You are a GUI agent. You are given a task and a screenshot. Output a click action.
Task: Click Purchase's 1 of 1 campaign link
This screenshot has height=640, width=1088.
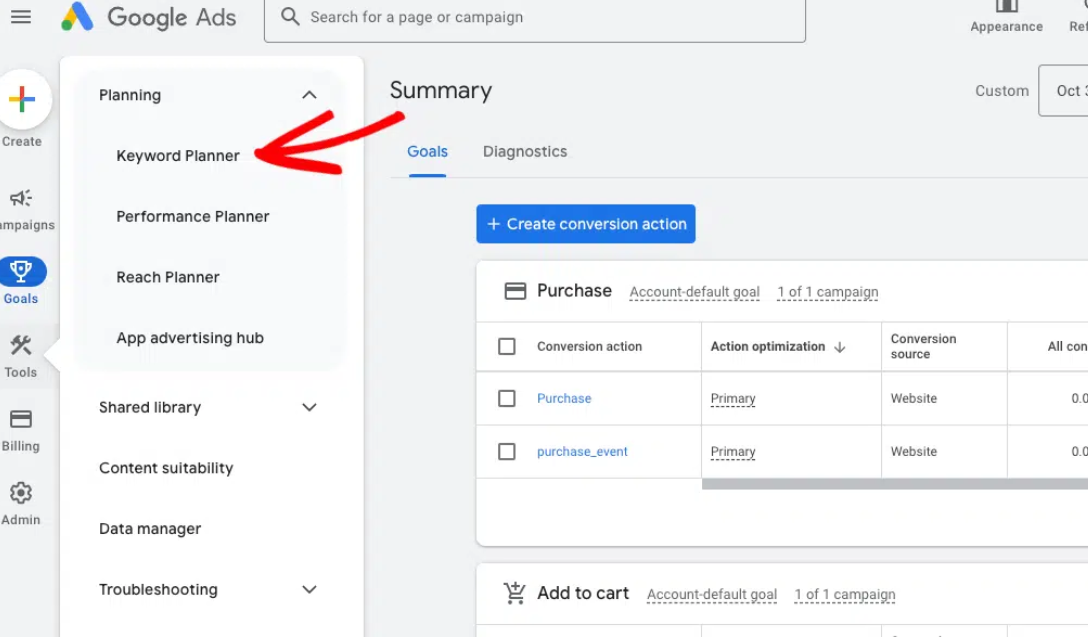(x=828, y=292)
